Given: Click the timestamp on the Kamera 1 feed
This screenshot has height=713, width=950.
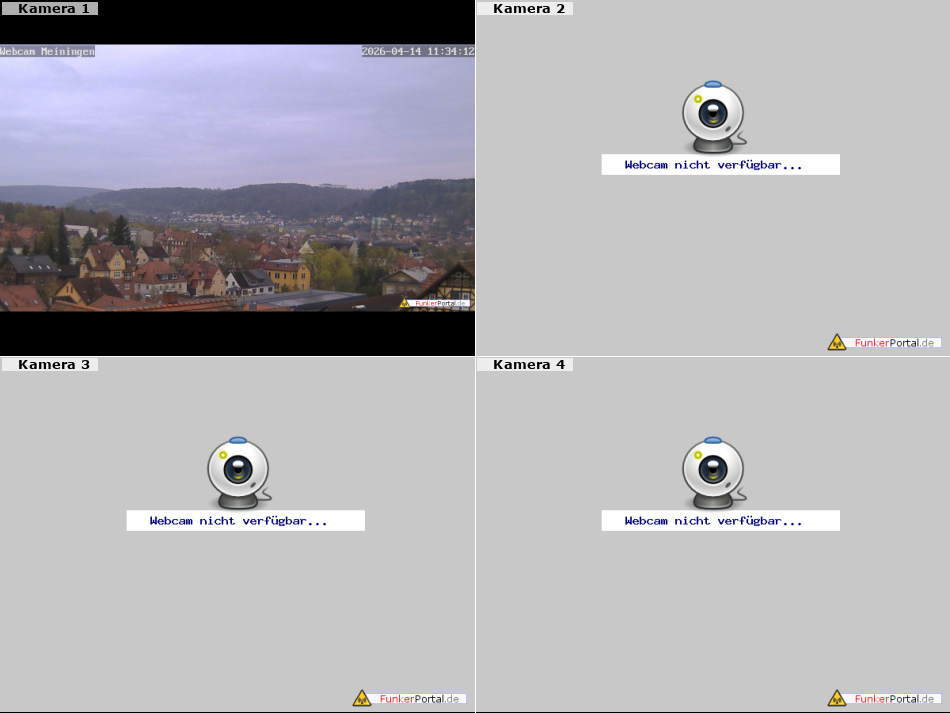Looking at the screenshot, I should [x=417, y=51].
